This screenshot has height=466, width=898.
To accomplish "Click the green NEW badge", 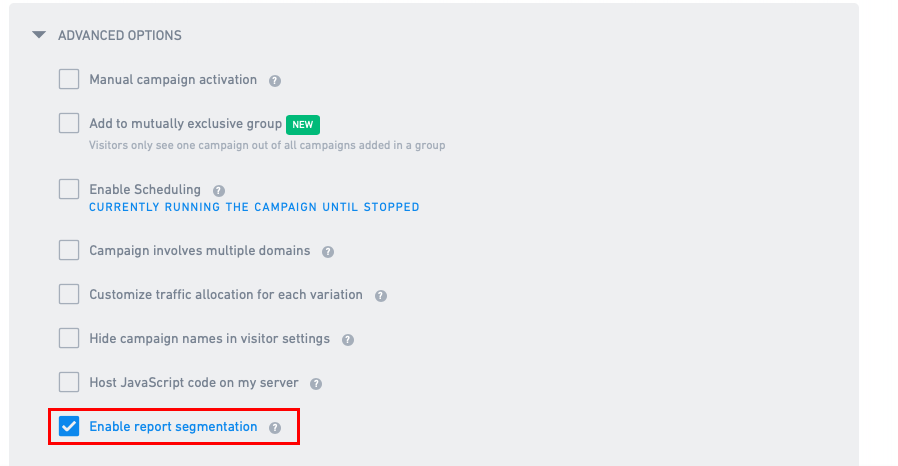I will click(x=303, y=125).
